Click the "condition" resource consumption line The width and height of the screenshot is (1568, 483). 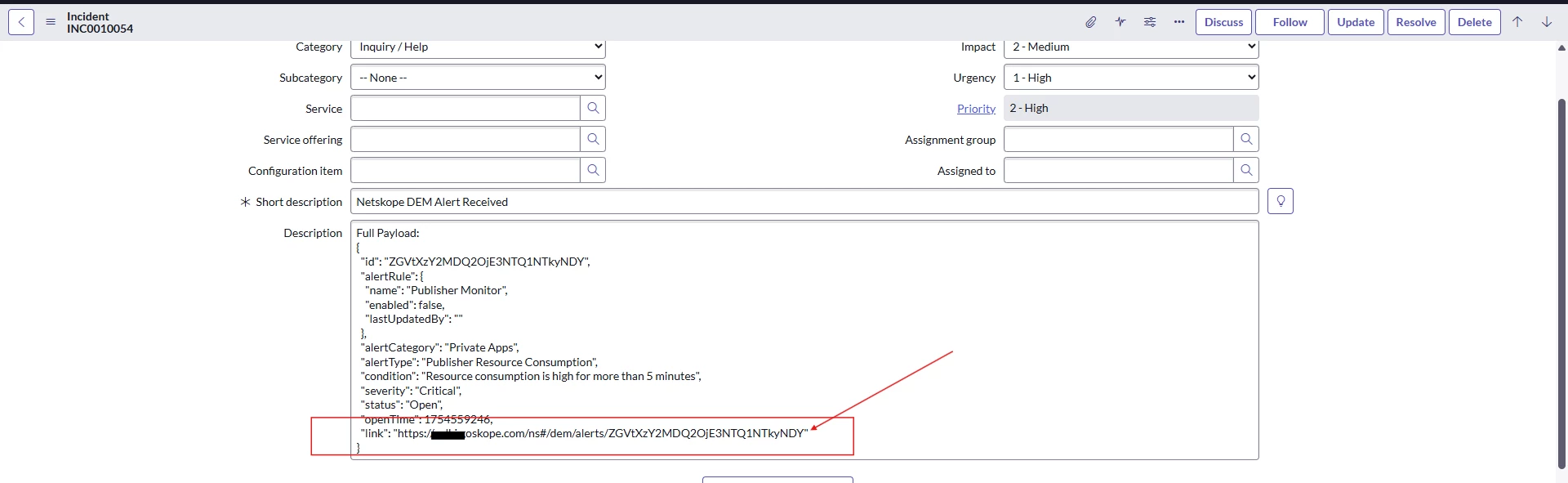tap(531, 376)
